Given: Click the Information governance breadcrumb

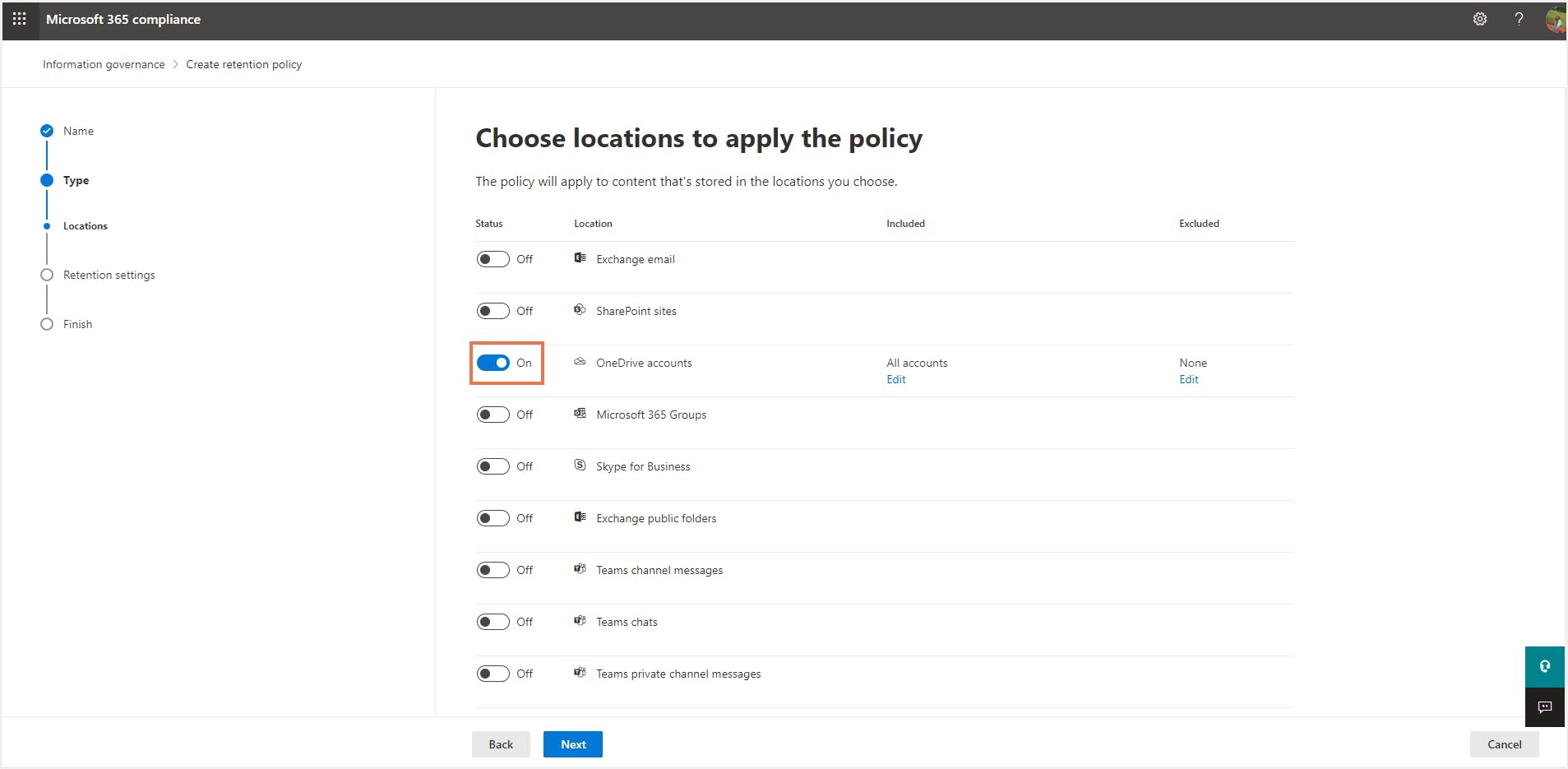Looking at the screenshot, I should [104, 64].
